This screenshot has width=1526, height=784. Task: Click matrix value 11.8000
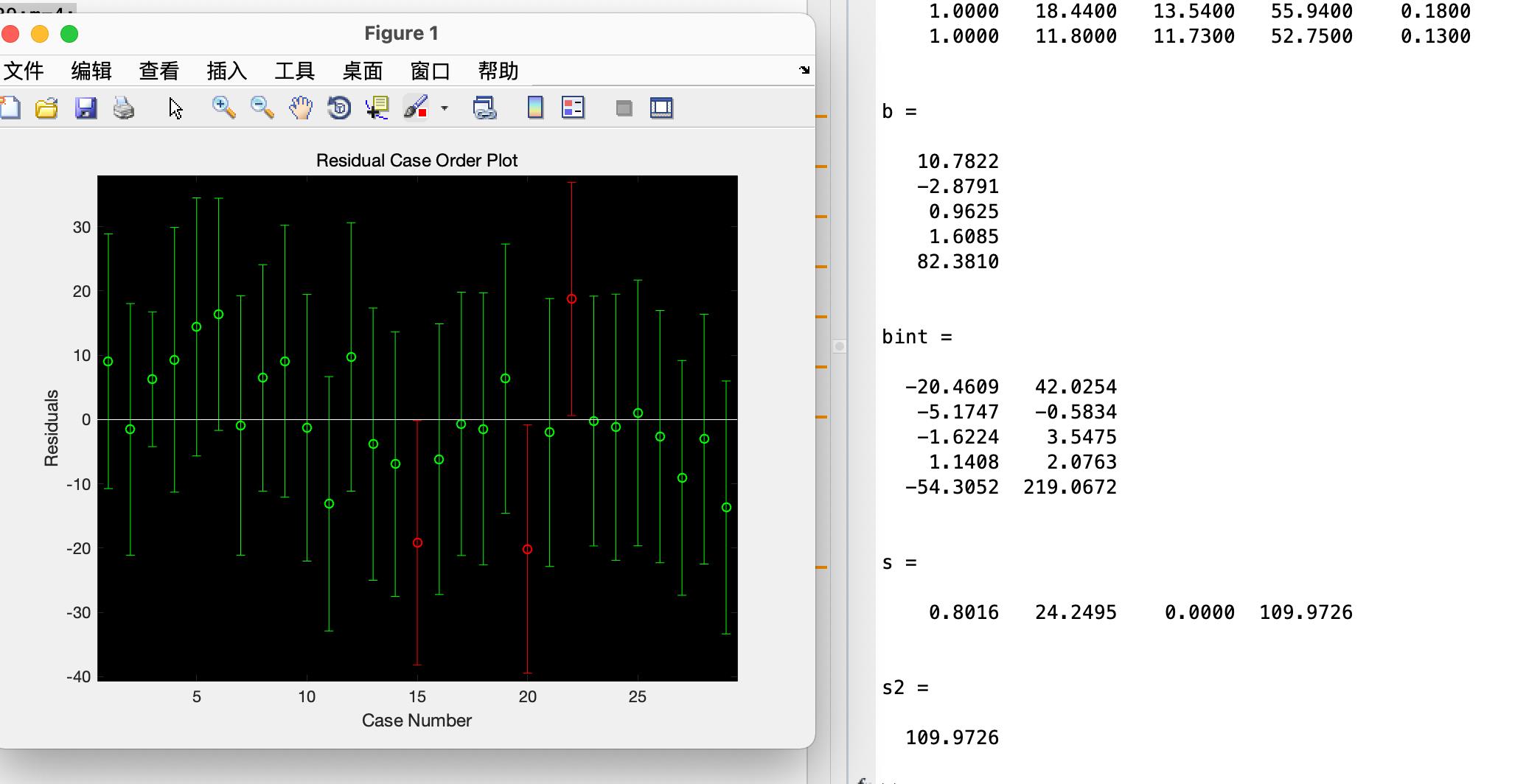tap(1076, 36)
